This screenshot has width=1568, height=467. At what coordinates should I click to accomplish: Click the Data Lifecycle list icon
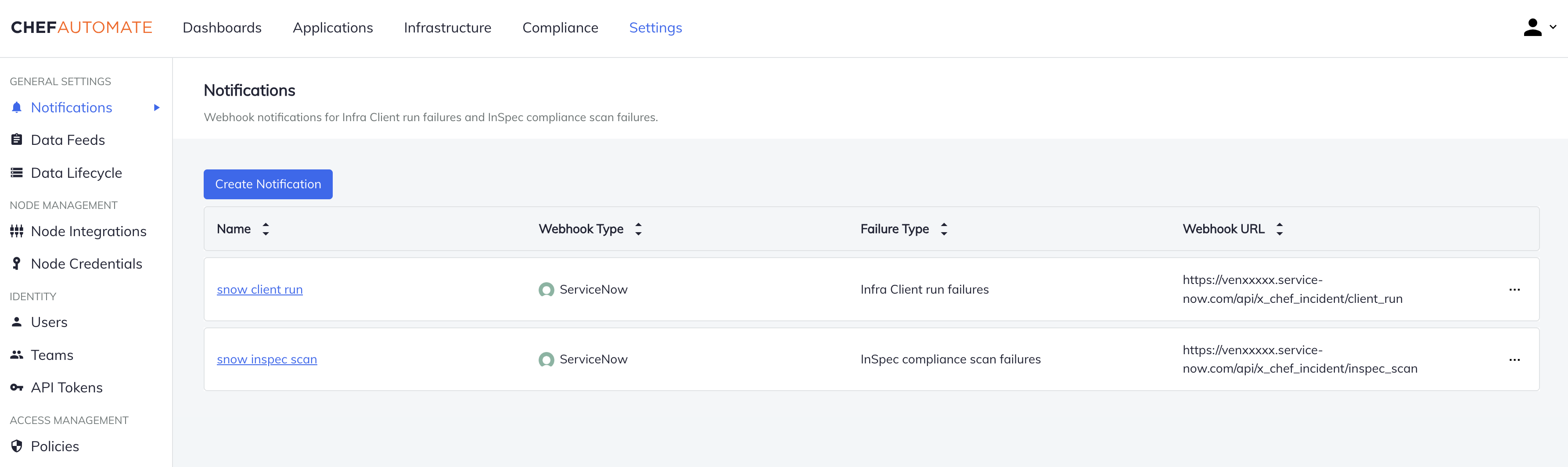(16, 172)
